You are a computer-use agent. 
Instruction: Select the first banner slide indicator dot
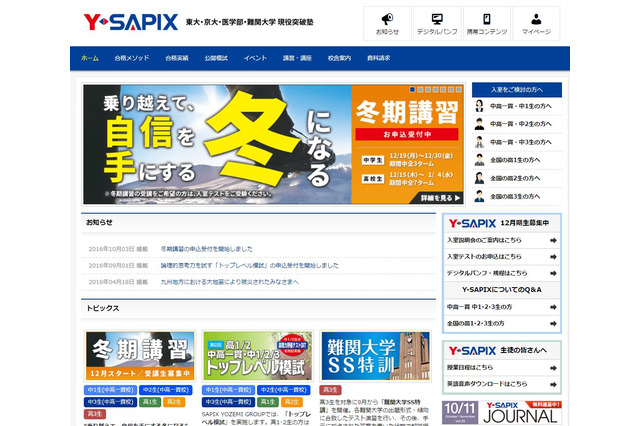coord(412,89)
